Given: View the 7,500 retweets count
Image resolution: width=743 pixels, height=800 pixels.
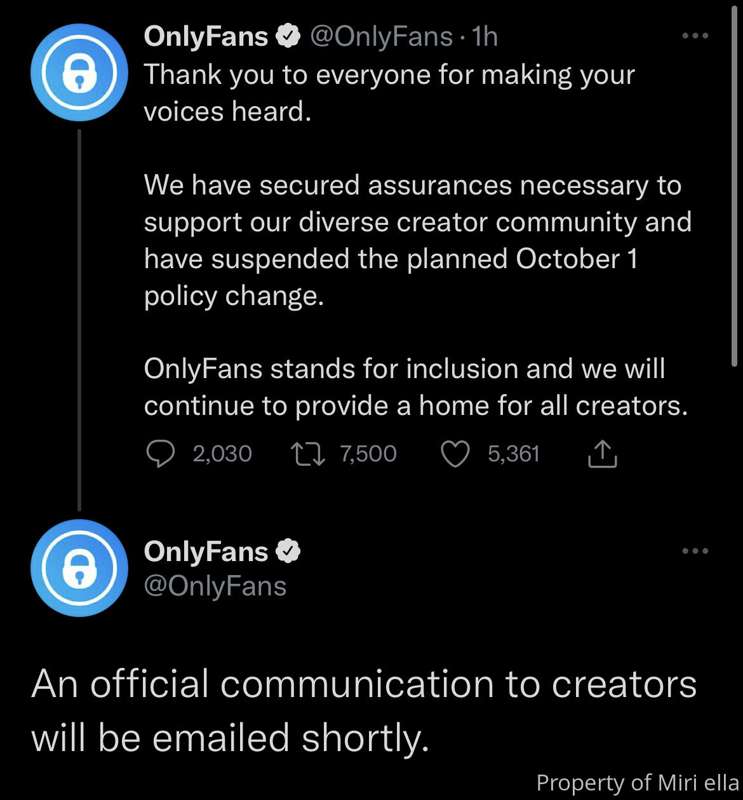Looking at the screenshot, I should (368, 454).
